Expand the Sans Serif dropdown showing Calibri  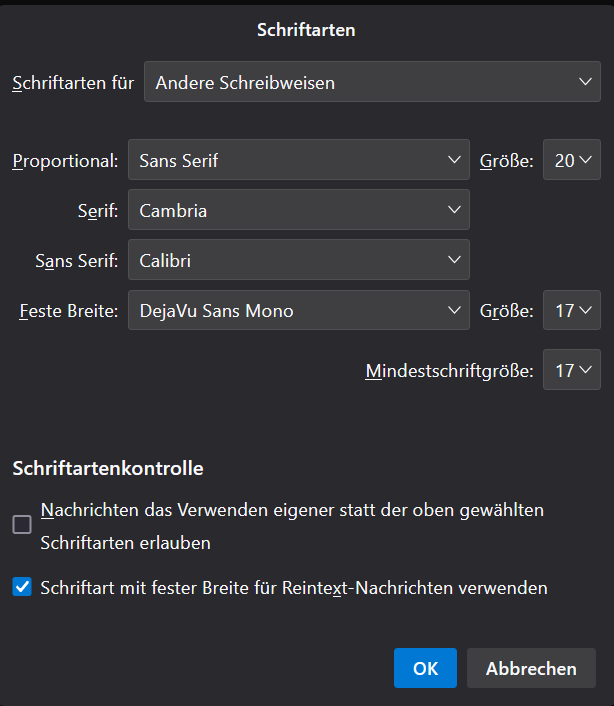pyautogui.click(x=298, y=260)
